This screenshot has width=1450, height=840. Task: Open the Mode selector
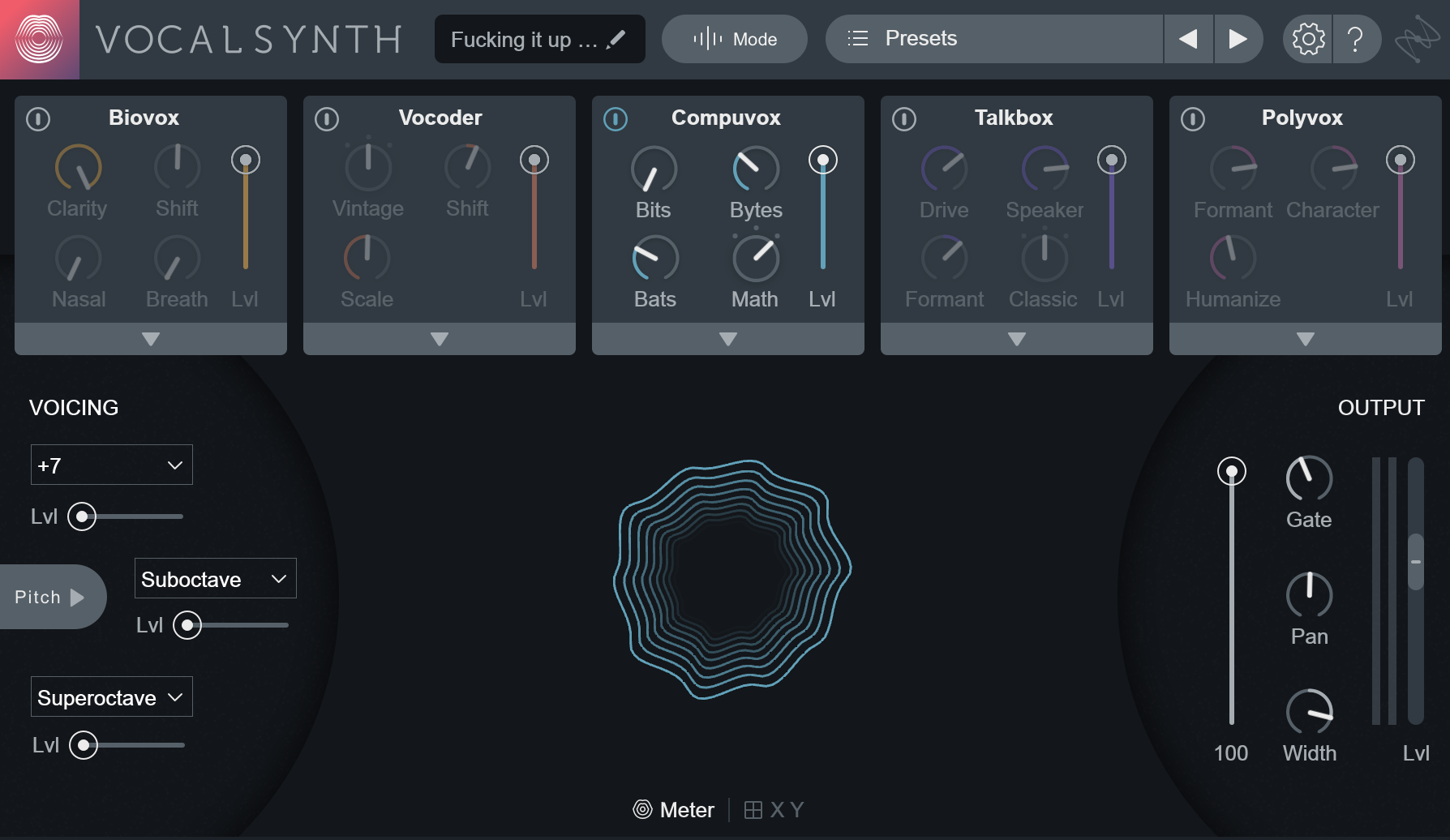point(735,39)
